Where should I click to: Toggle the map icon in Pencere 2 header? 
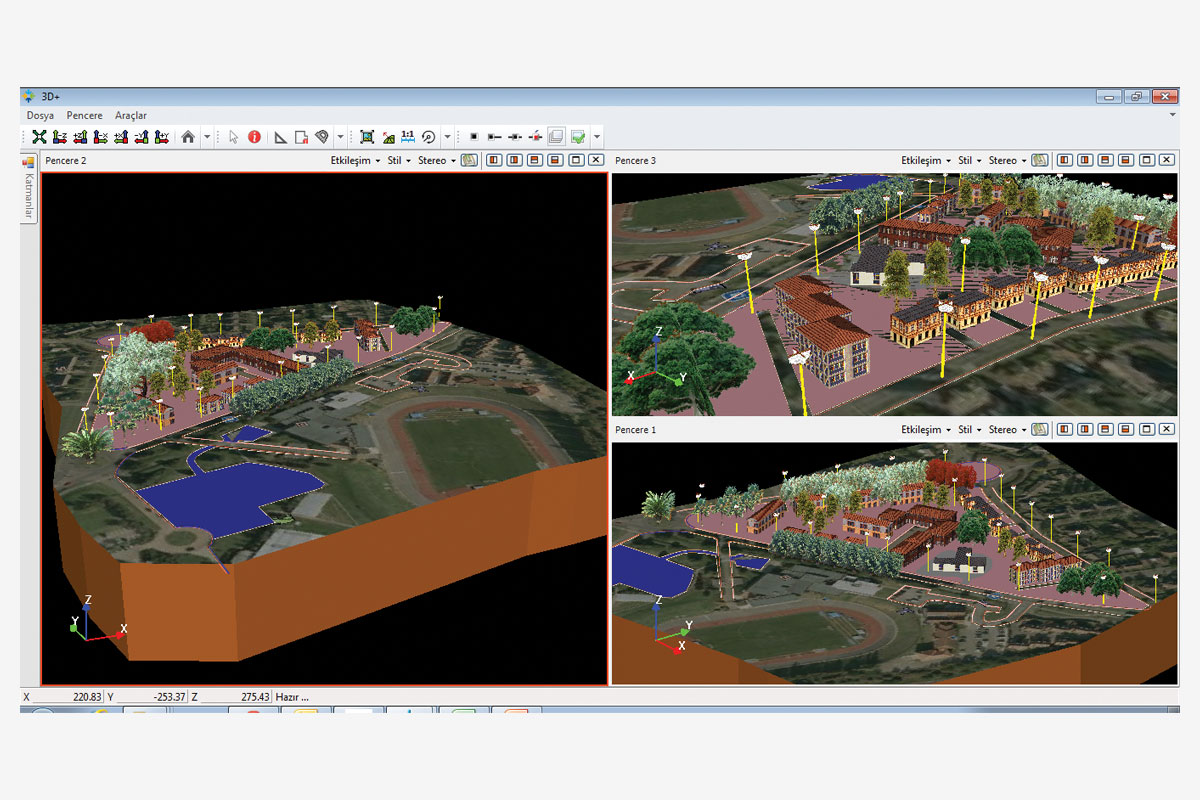tap(469, 160)
